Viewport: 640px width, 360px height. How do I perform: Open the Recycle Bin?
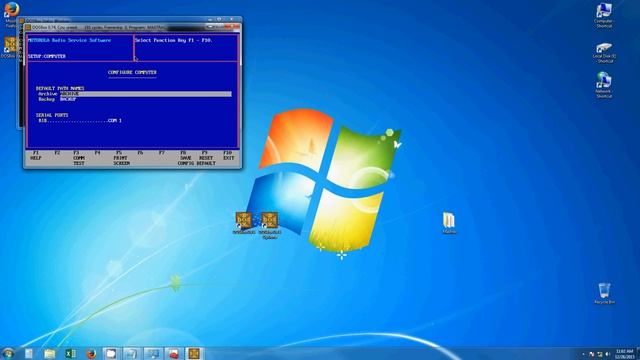tap(604, 293)
